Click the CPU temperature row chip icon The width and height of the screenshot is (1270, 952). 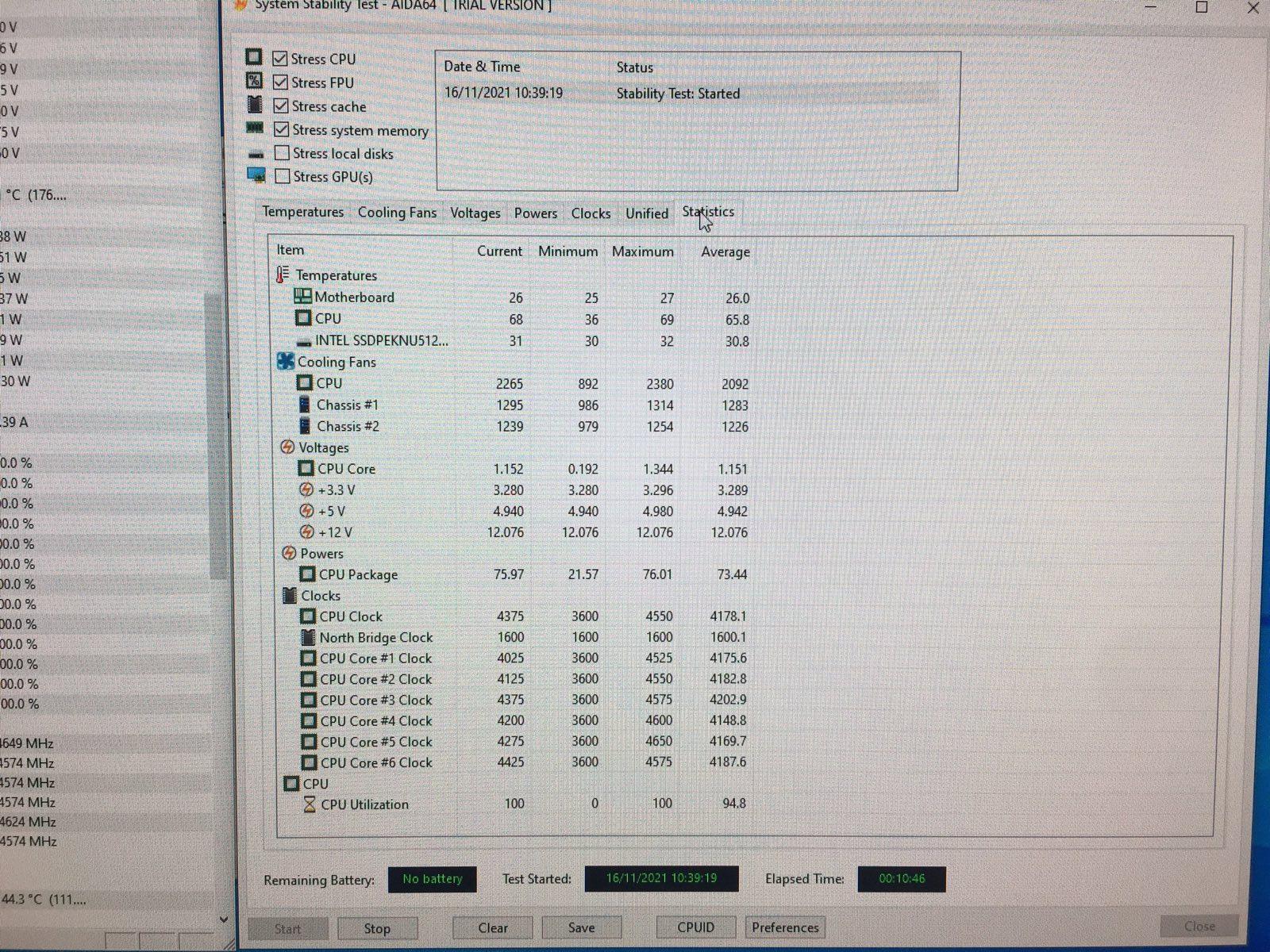click(x=303, y=318)
